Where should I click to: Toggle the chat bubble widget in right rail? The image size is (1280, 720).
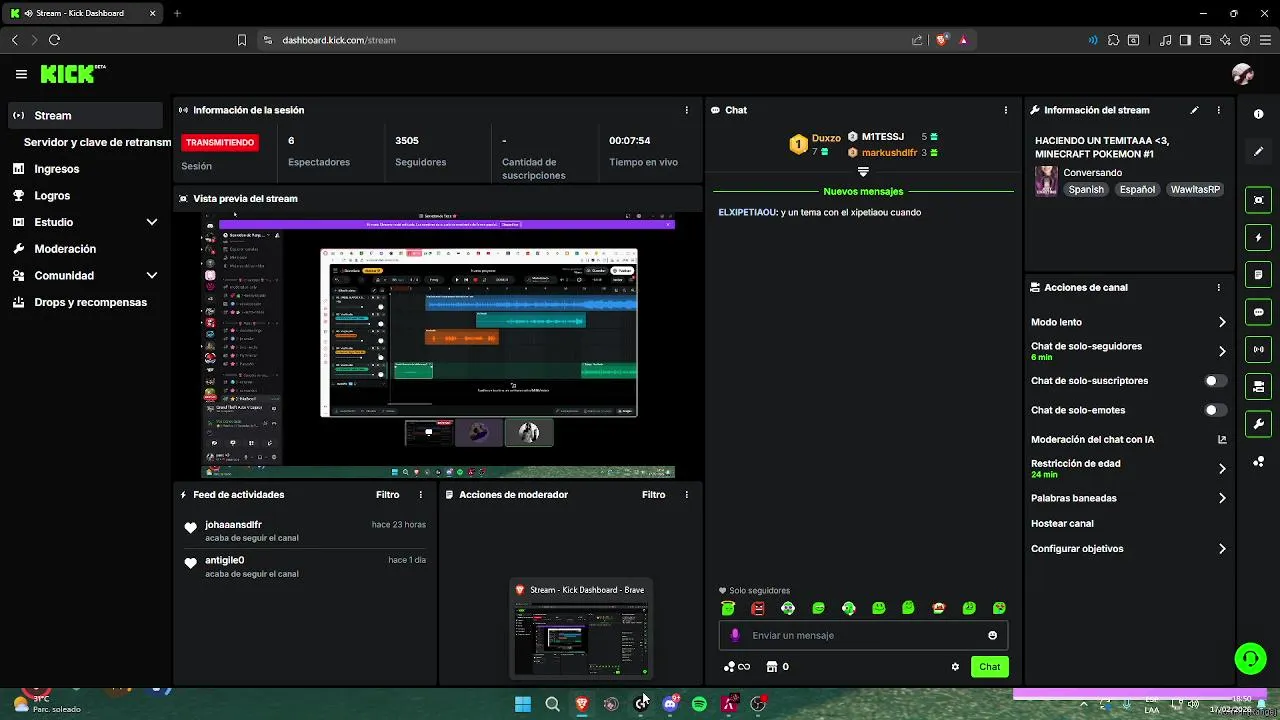[1259, 312]
